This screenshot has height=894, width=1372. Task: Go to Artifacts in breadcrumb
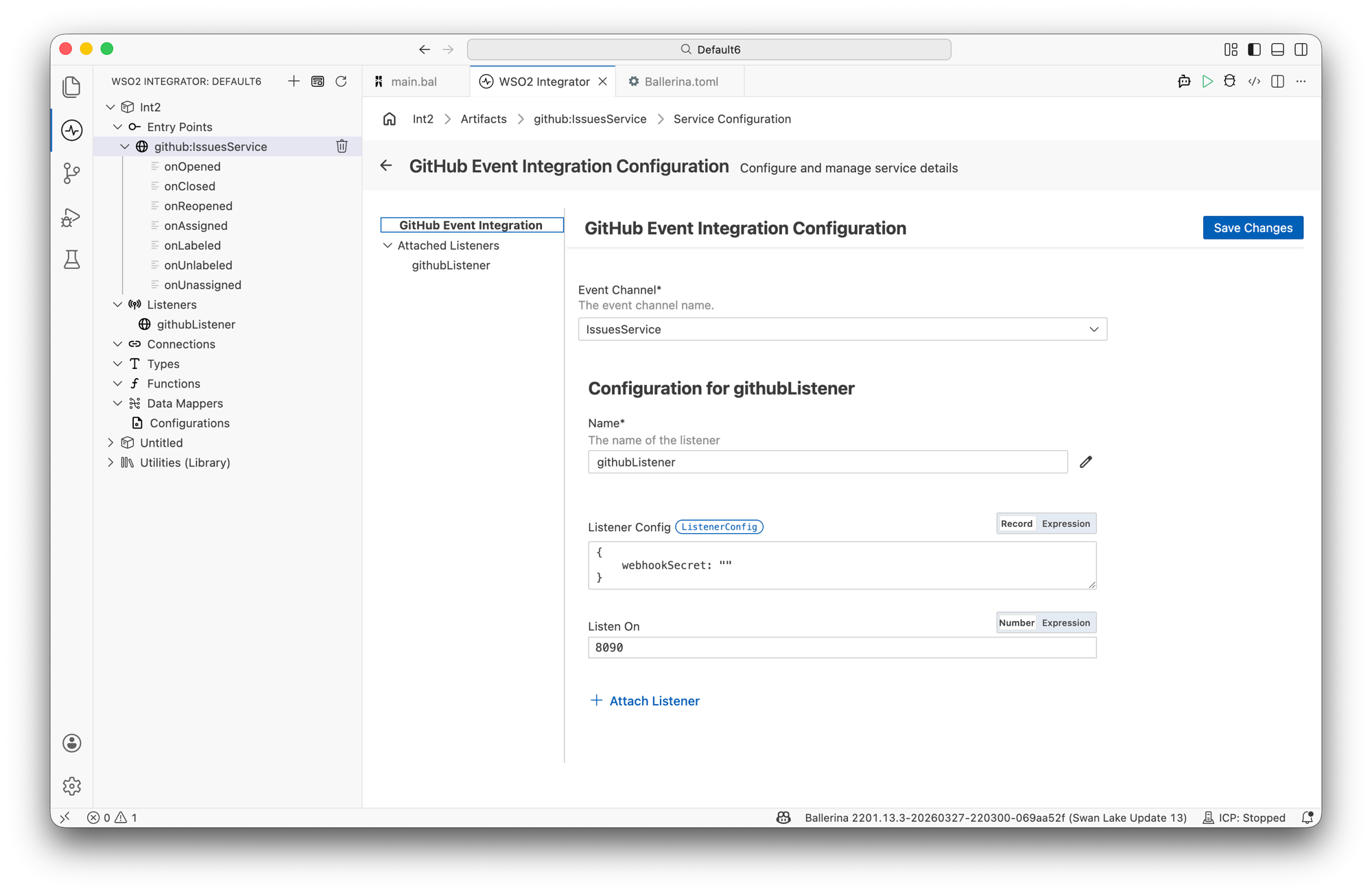click(x=483, y=119)
